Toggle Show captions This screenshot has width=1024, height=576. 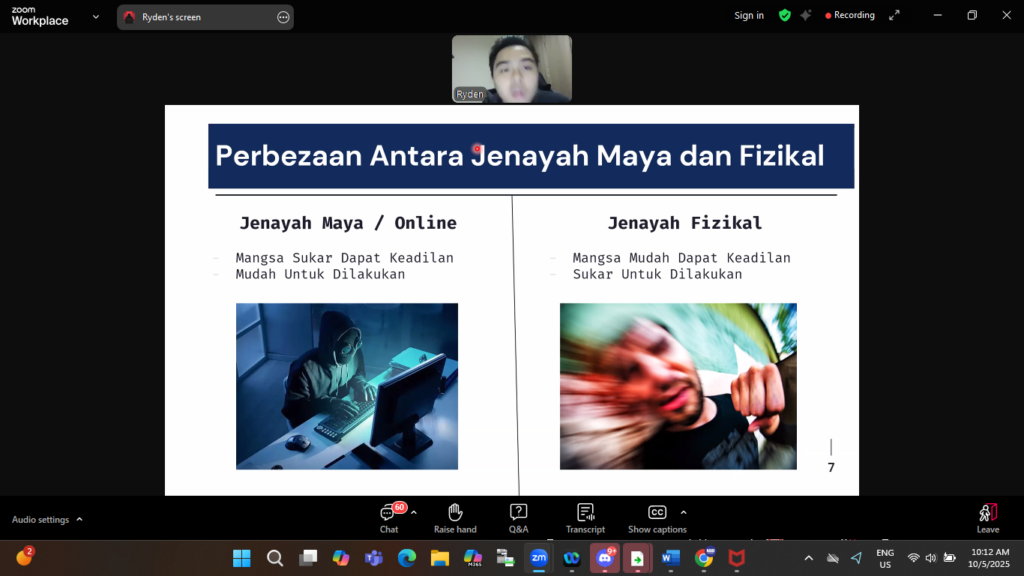pyautogui.click(x=657, y=519)
